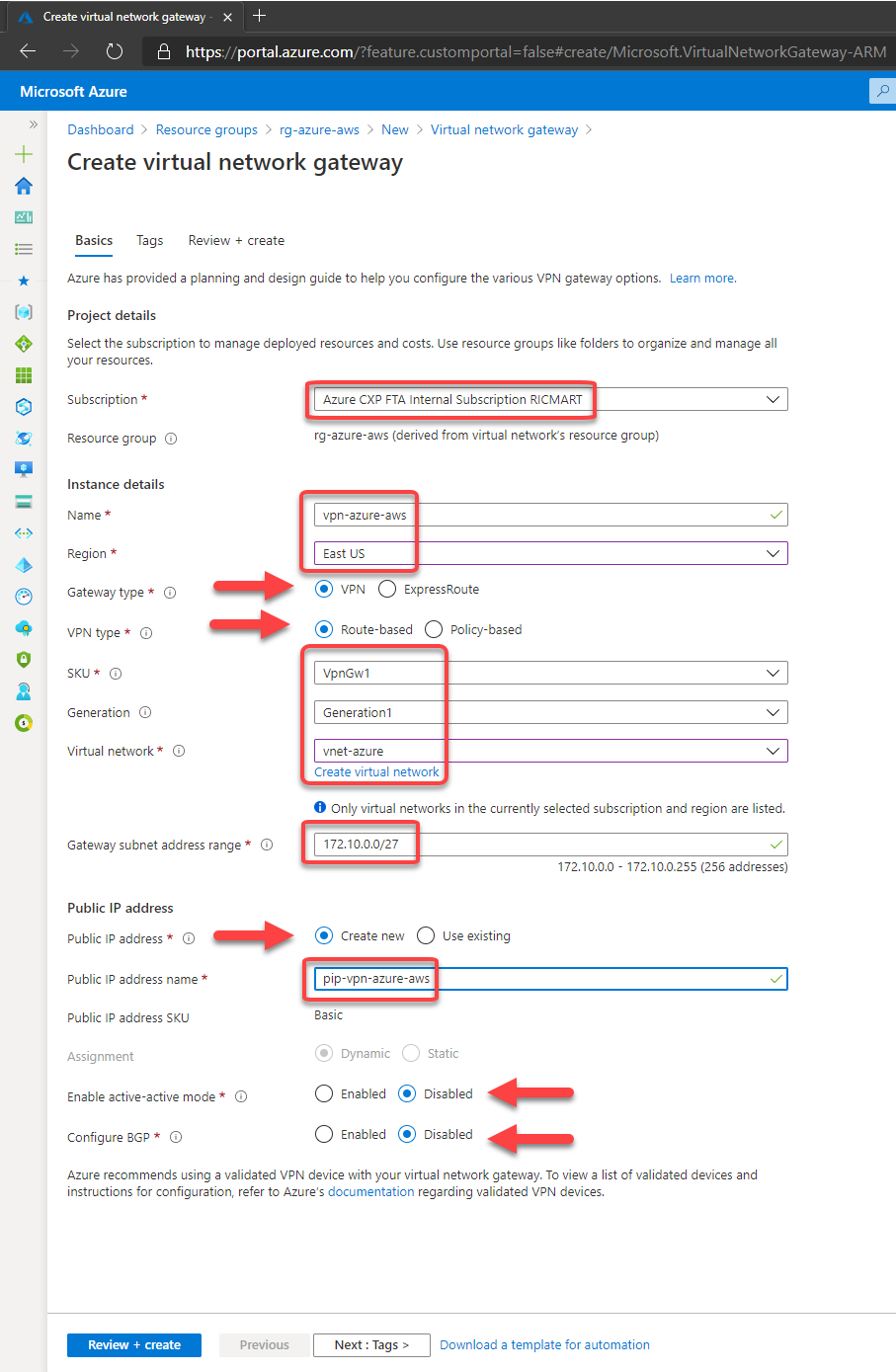
Task: Open Virtual network dropdown showing vnet-azure
Action: click(550, 751)
